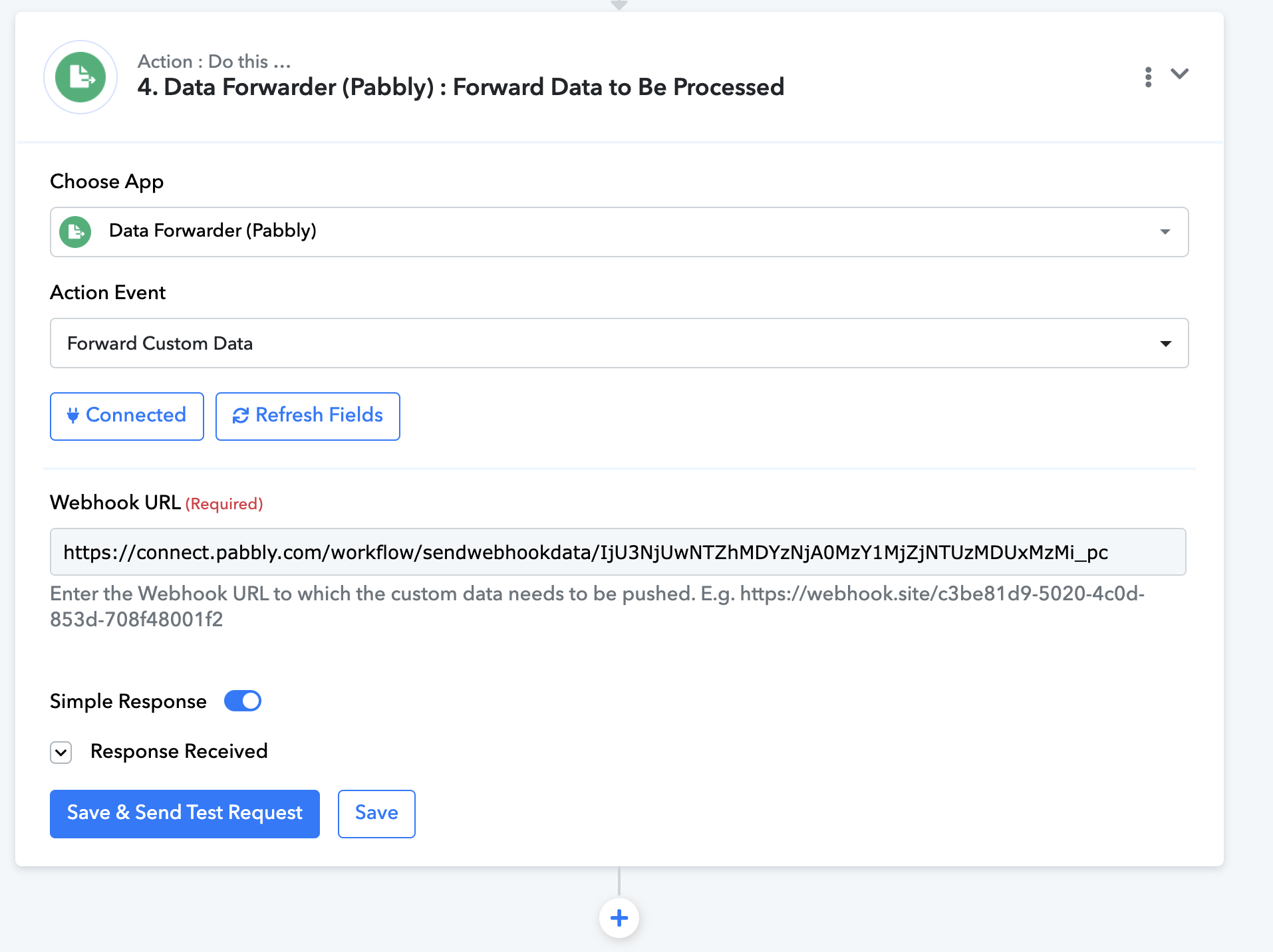This screenshot has height=952, width=1273.
Task: Select the Data Forwarder (Pabbly) app field
Action: pos(619,232)
